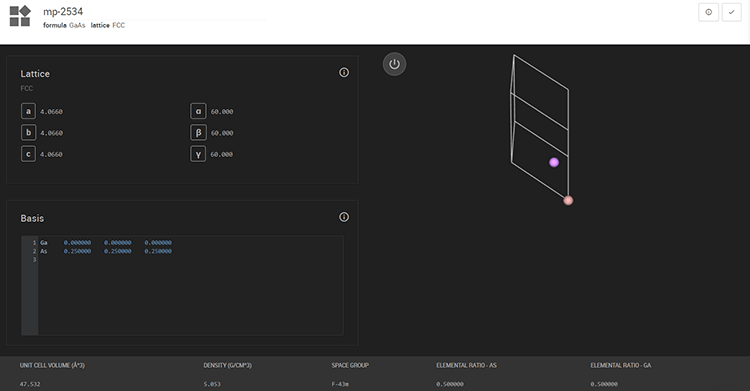Click the circular icon next to checkmark

[x=708, y=12]
